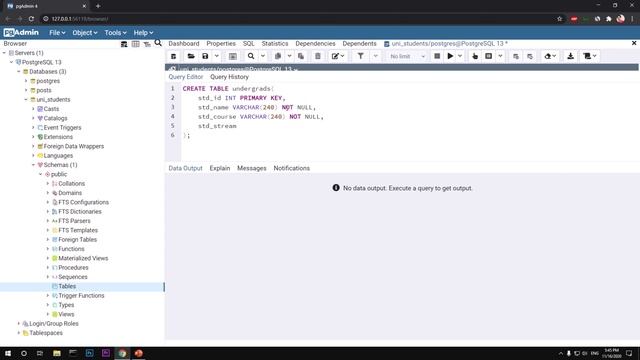Expand the Login/Group Roles node
The width and height of the screenshot is (640, 360).
[x=19, y=324]
